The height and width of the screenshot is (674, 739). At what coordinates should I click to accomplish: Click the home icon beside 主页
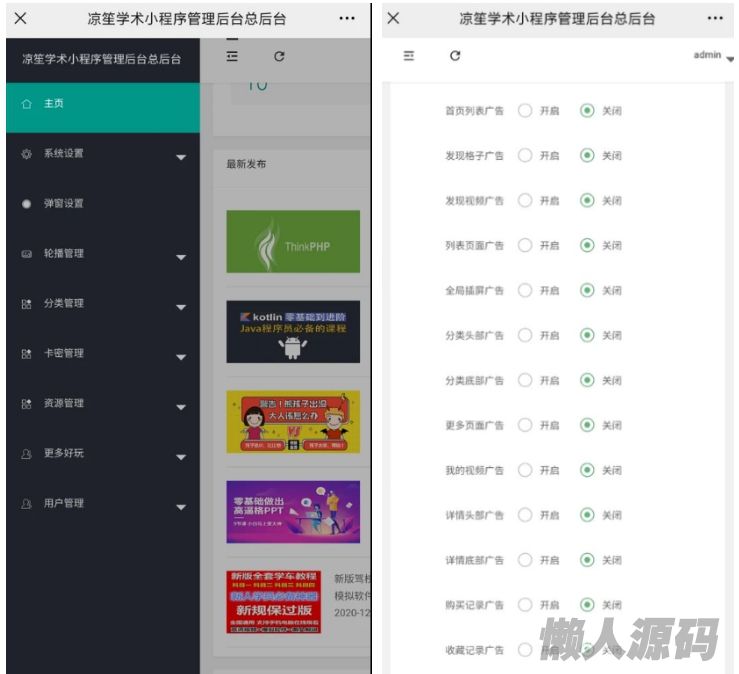(26, 104)
